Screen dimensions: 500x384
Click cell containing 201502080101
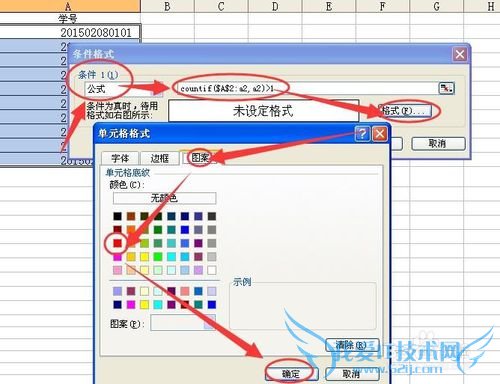click(x=70, y=32)
